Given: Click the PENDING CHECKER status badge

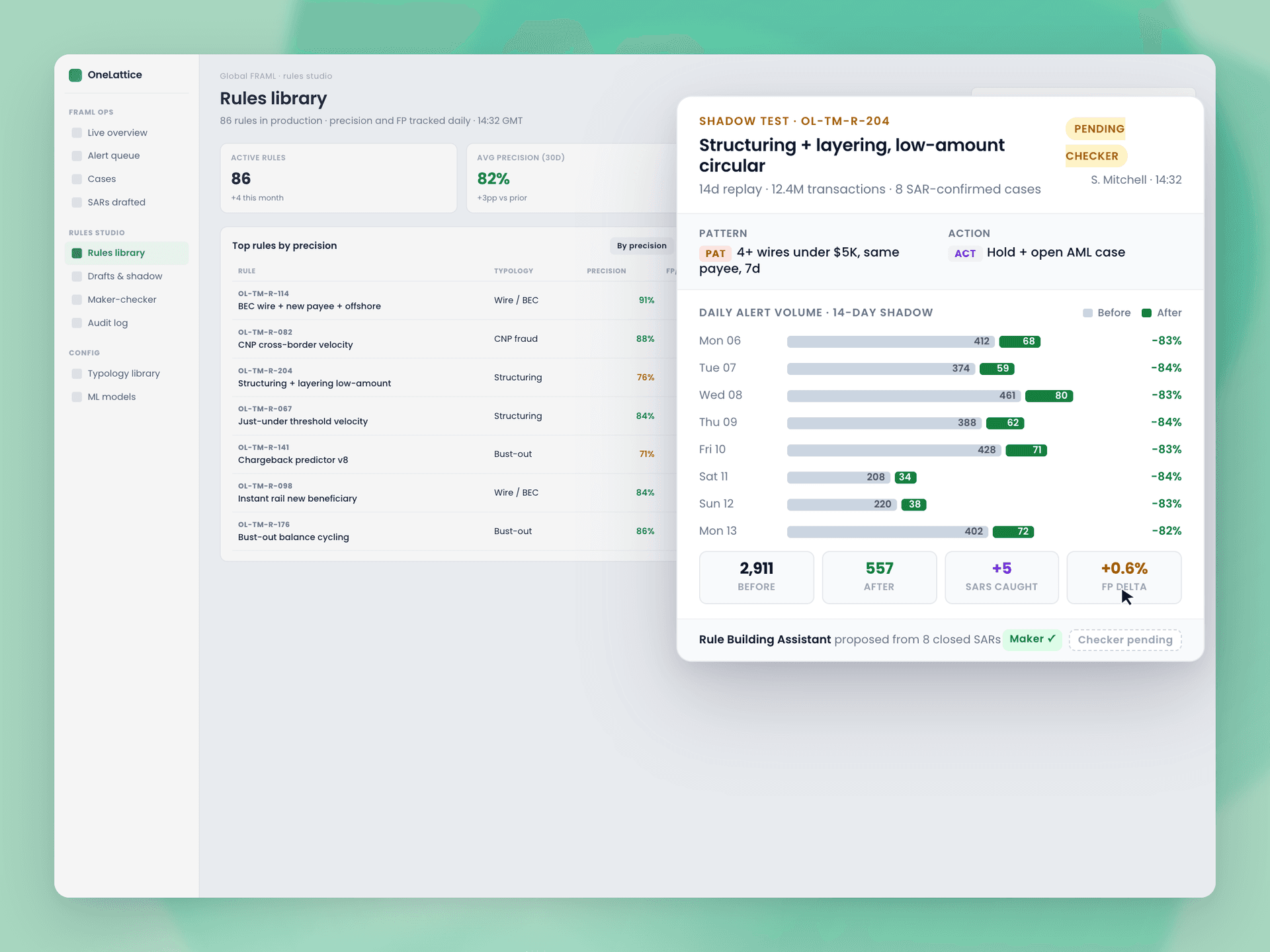Looking at the screenshot, I should click(x=1096, y=142).
